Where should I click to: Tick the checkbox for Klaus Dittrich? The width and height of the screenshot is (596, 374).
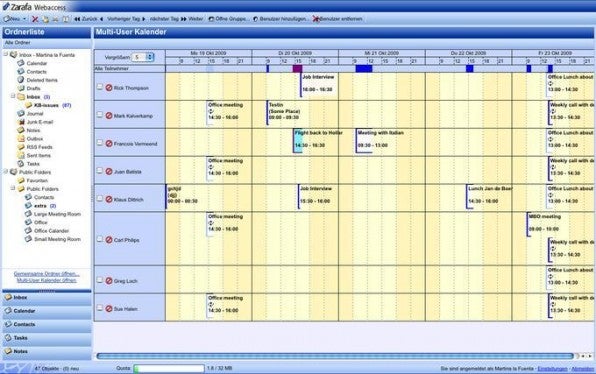pos(100,198)
